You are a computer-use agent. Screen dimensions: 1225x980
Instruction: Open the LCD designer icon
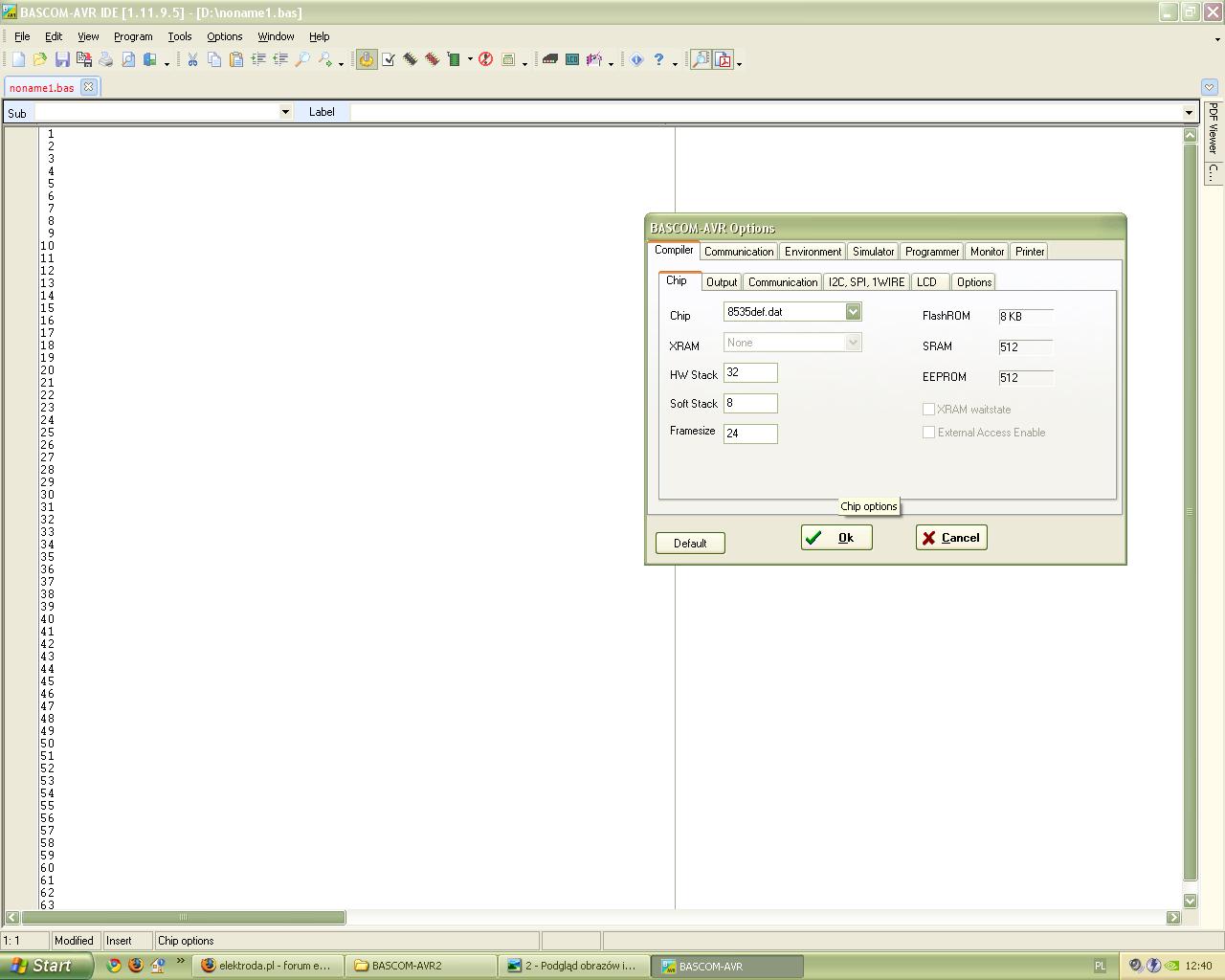(x=572, y=59)
